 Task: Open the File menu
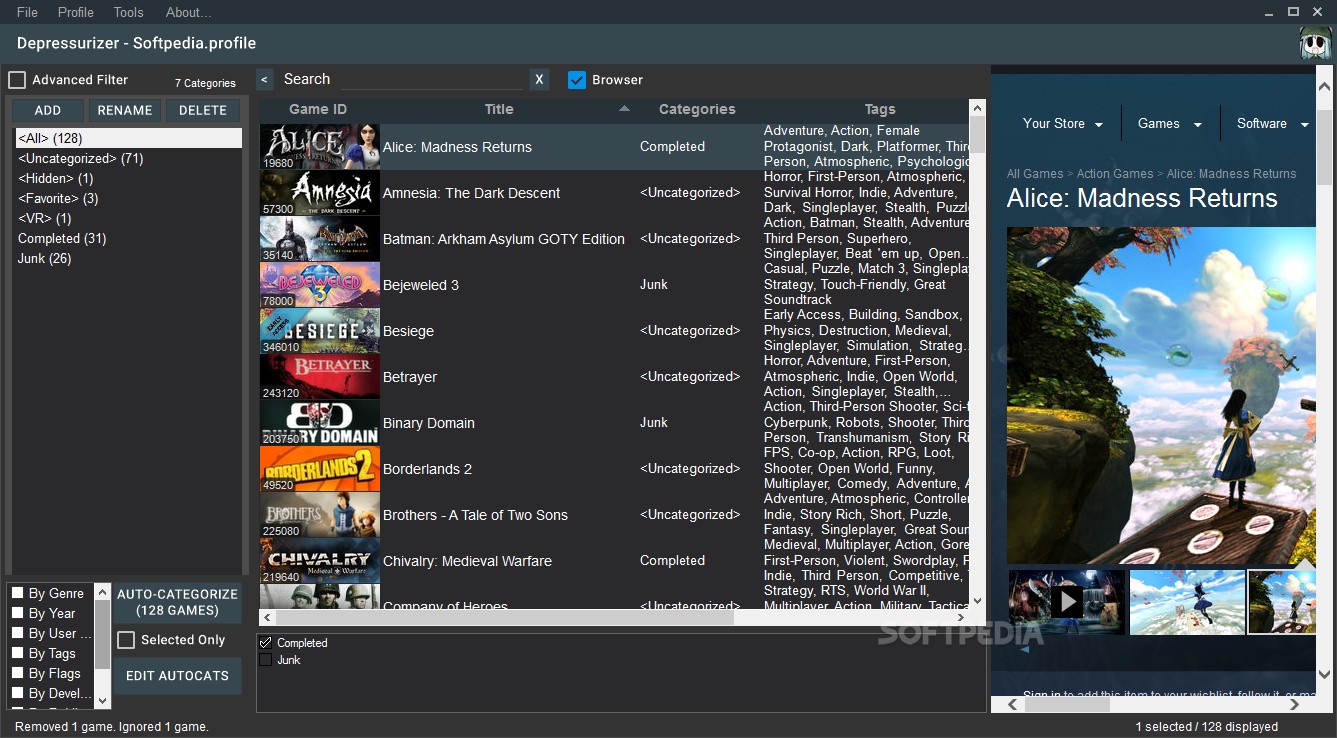tap(27, 12)
